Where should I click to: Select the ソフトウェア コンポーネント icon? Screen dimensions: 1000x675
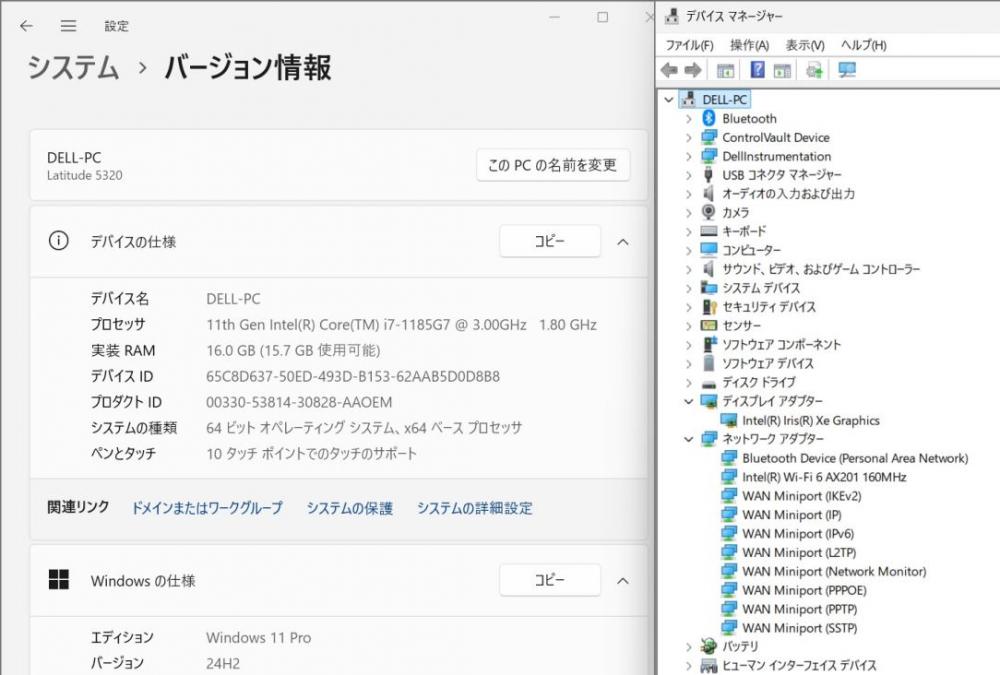click(x=709, y=345)
